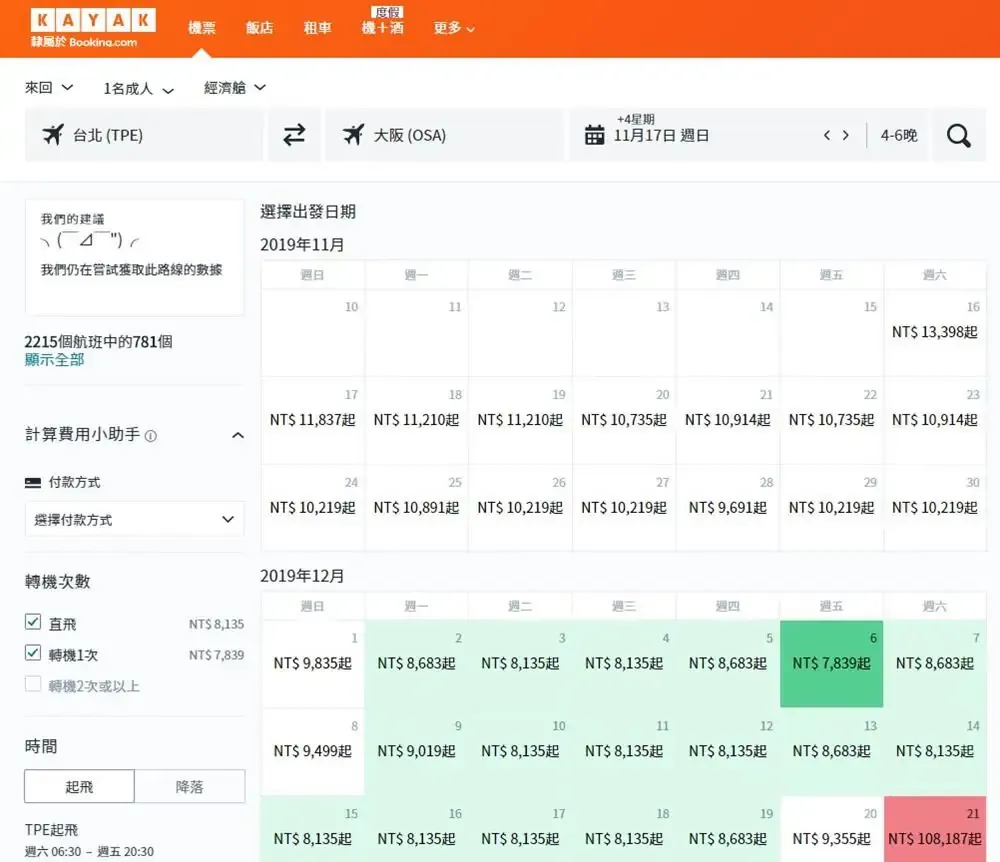Image resolution: width=1000 pixels, height=862 pixels.
Task: Click the 顯示全部 link
Action: pyautogui.click(x=54, y=360)
